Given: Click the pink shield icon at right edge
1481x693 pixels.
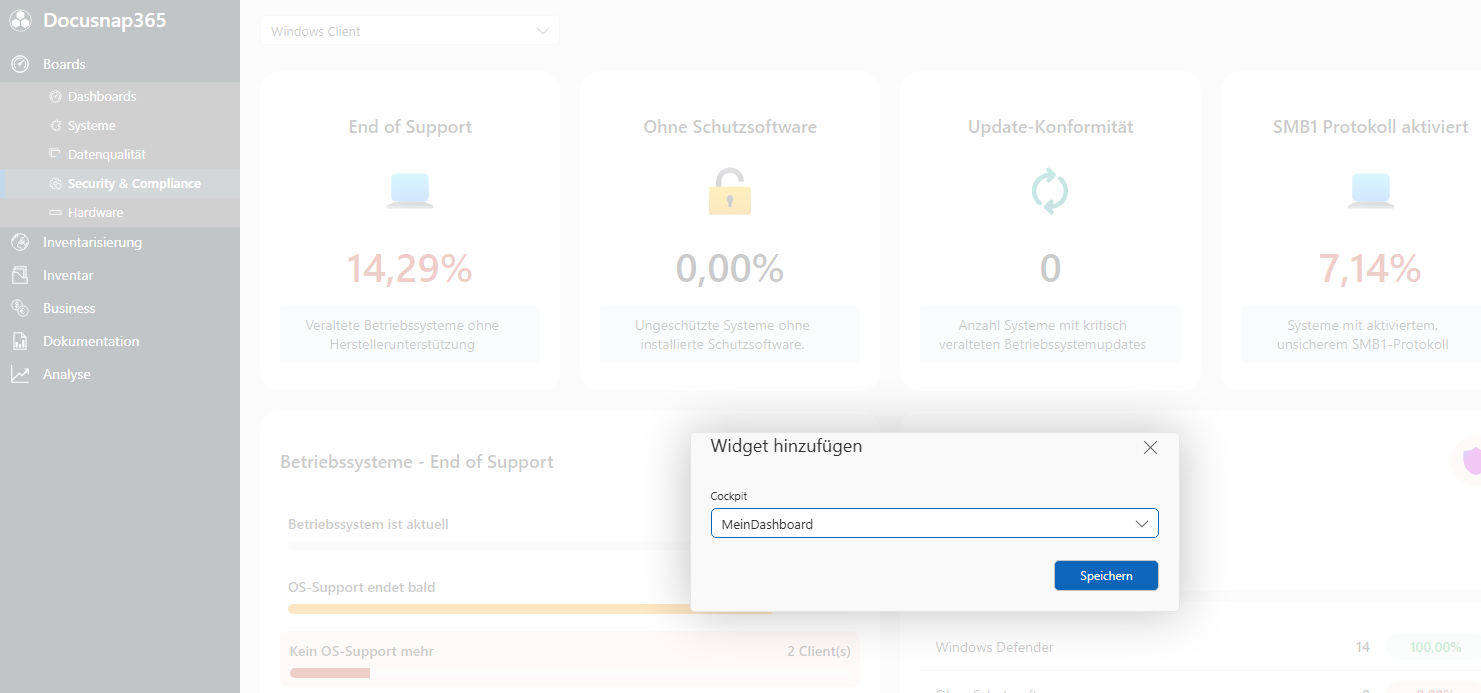Looking at the screenshot, I should pyautogui.click(x=1472, y=460).
